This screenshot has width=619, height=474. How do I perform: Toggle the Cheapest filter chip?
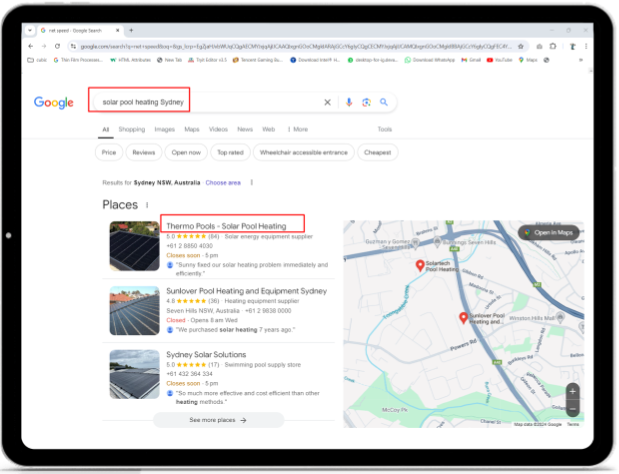click(x=377, y=152)
